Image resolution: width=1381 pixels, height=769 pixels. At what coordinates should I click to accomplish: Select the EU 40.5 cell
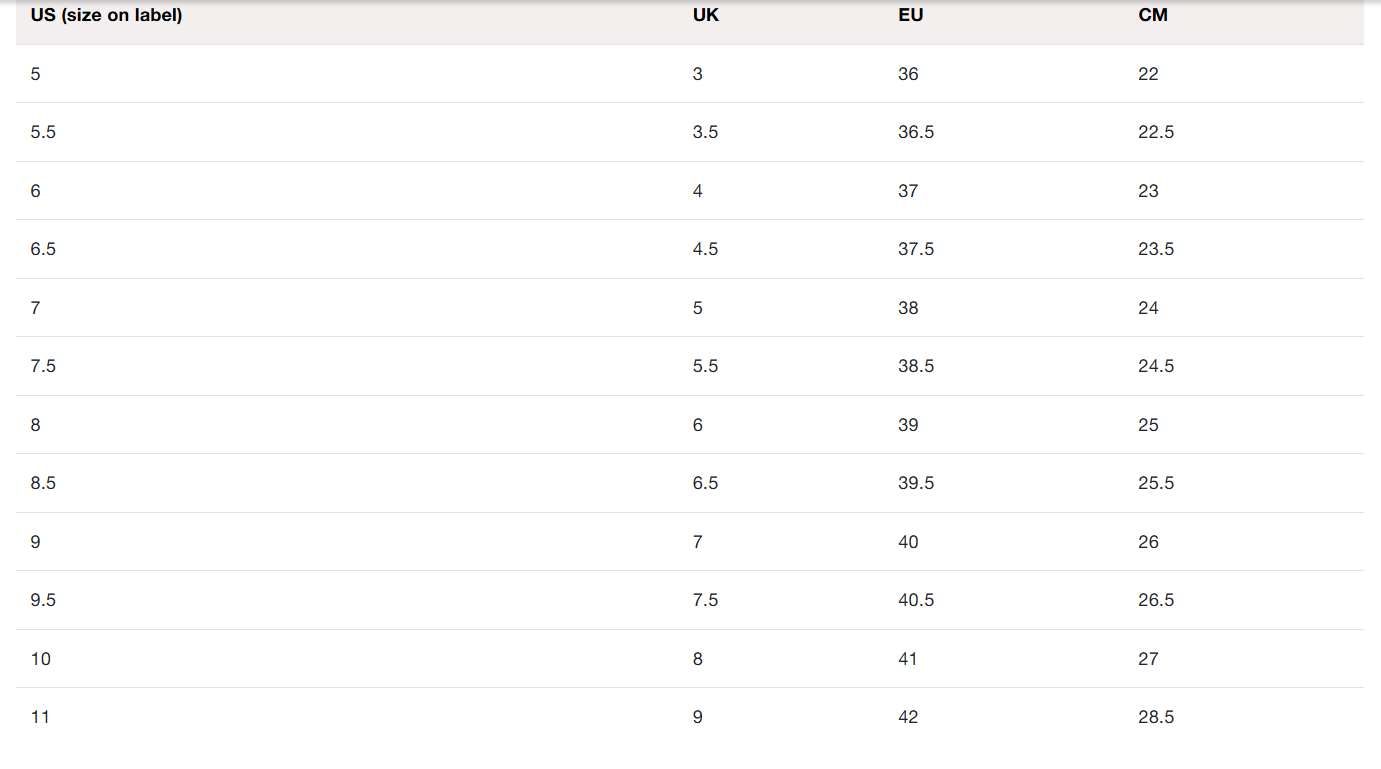pos(916,600)
